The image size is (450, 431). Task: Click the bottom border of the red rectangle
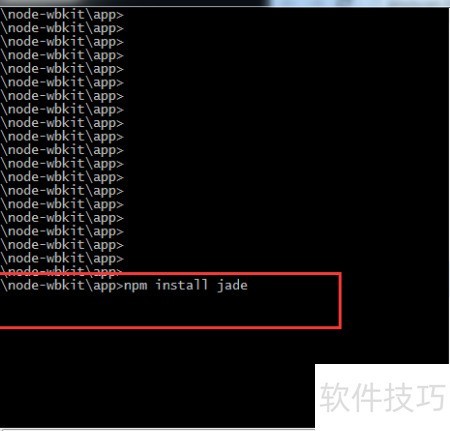[x=170, y=327]
